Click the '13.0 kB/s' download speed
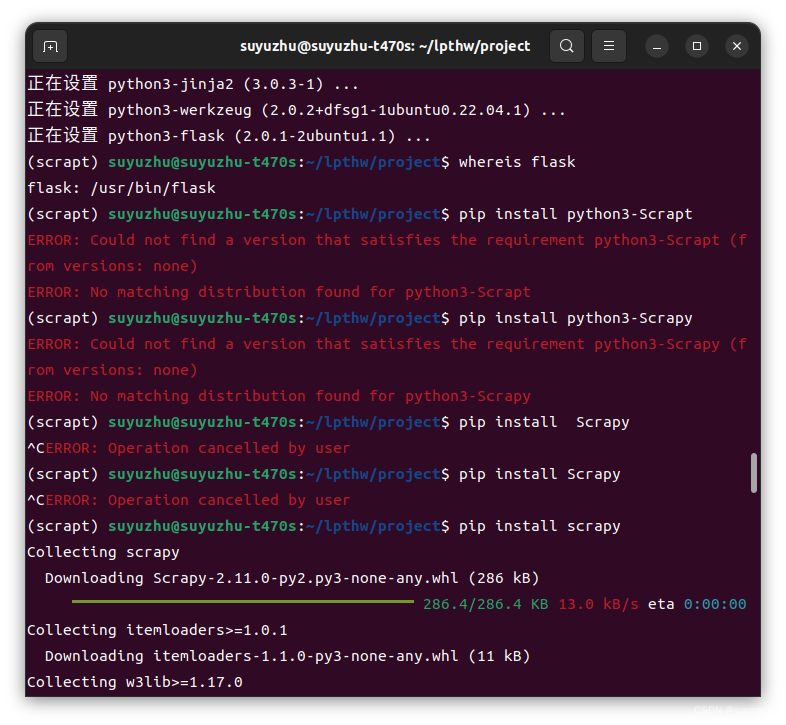The width and height of the screenshot is (786, 725). [599, 604]
